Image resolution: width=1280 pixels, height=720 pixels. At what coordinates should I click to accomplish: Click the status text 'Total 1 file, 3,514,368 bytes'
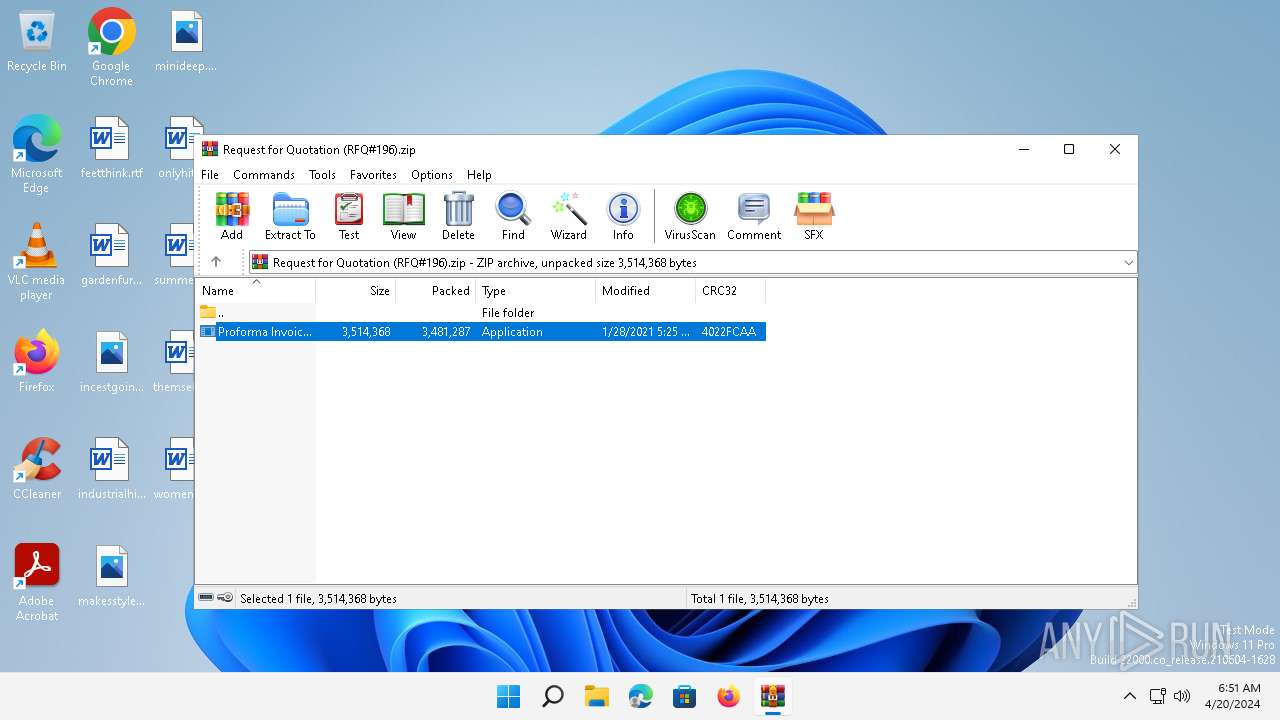(x=759, y=598)
